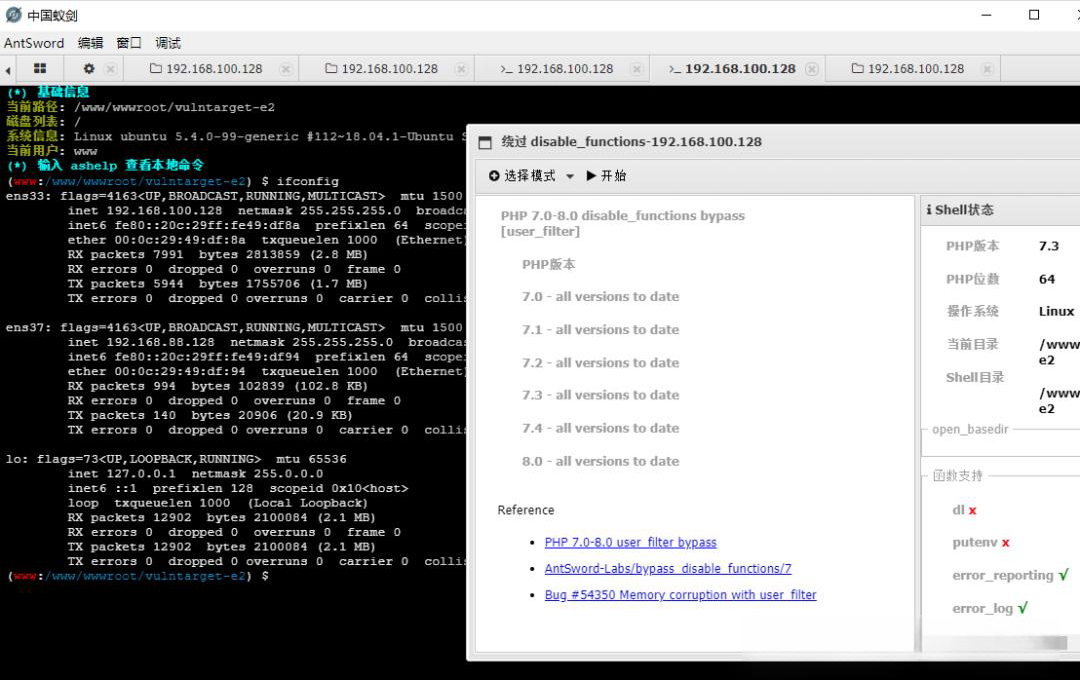Click the open_basedir section label
The image size is (1080, 680).
(x=970, y=429)
